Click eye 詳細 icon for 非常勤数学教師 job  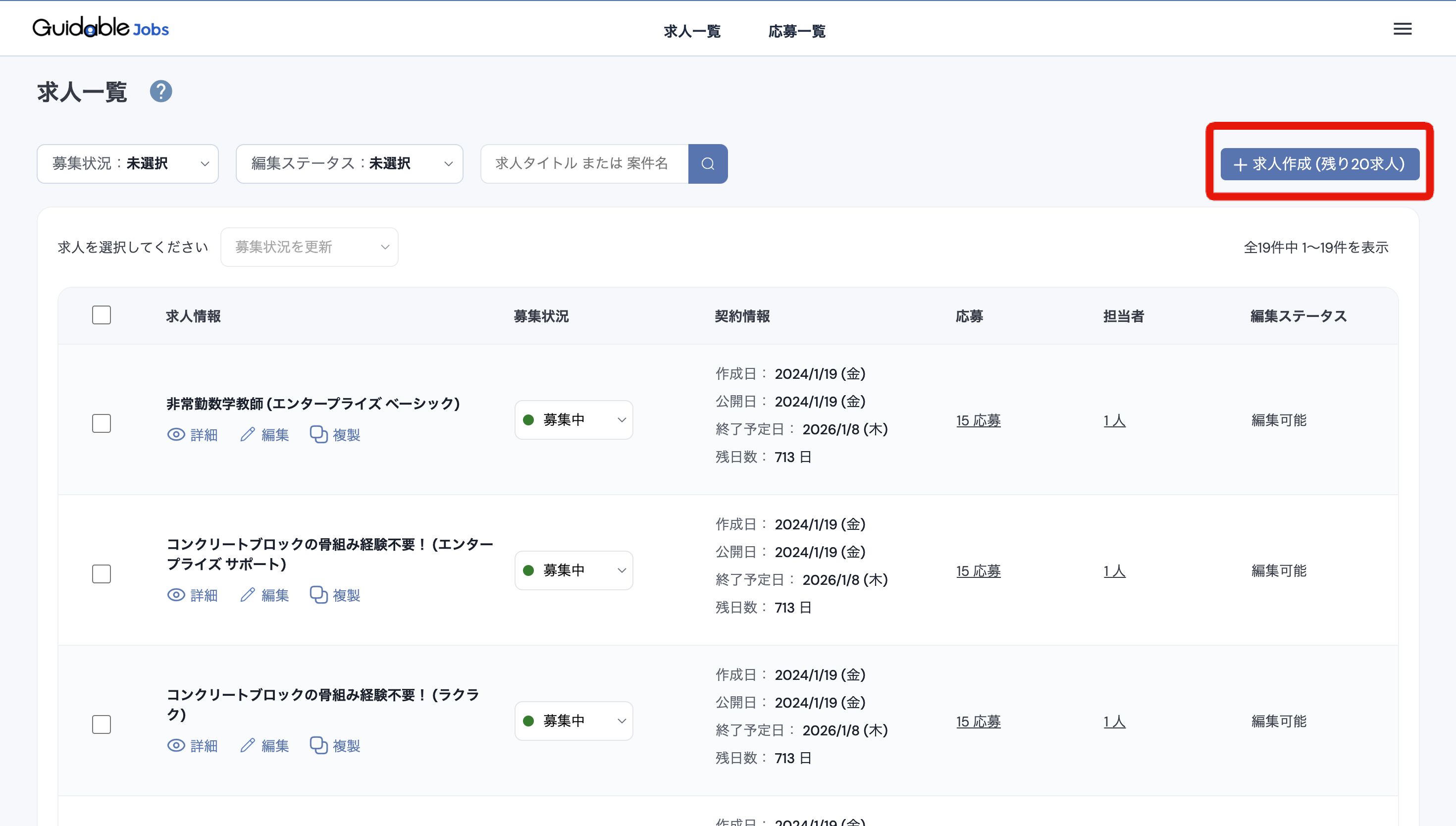192,435
